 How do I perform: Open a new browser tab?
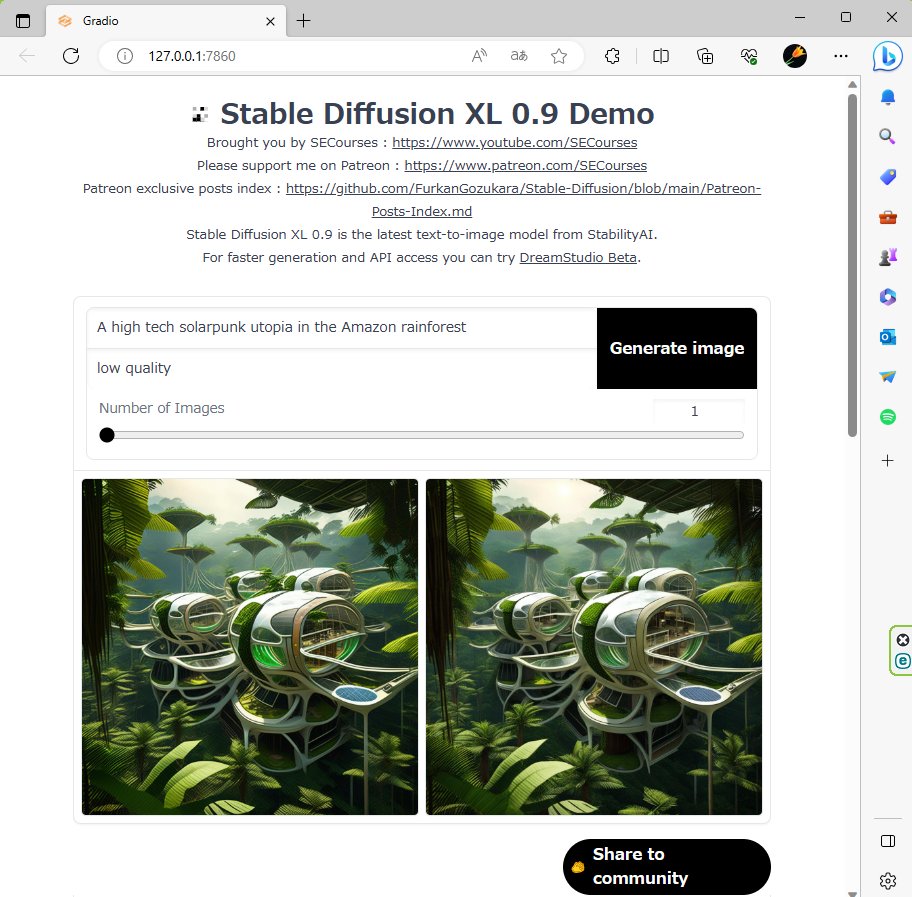pyautogui.click(x=303, y=19)
